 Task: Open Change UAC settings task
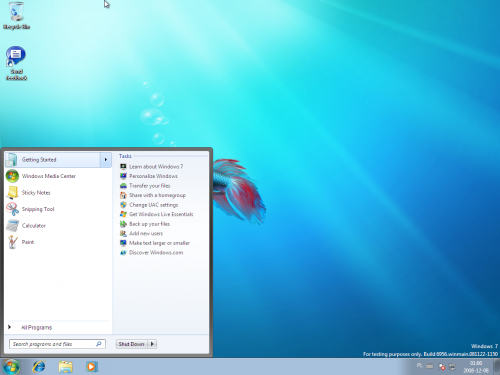pyautogui.click(x=154, y=205)
